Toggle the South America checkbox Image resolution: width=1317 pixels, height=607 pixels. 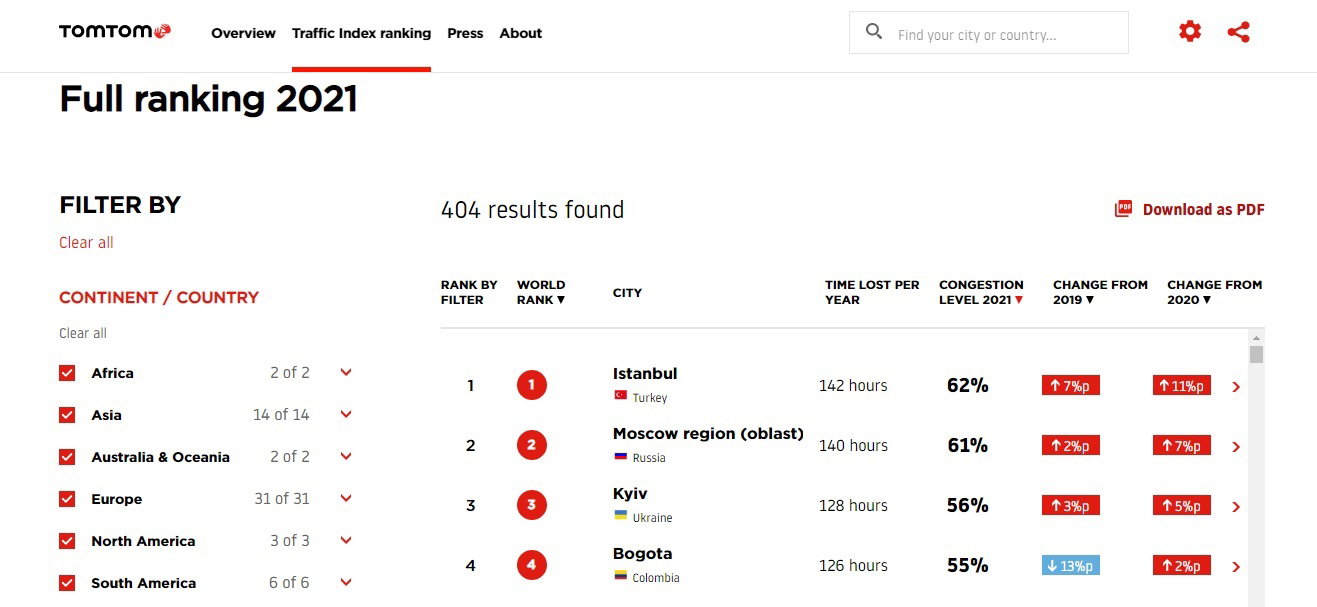click(67, 583)
